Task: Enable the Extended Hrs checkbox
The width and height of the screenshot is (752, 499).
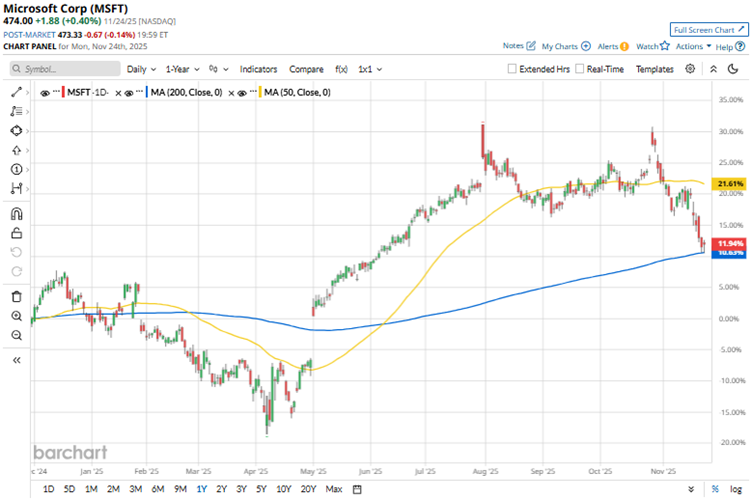Action: pos(513,69)
